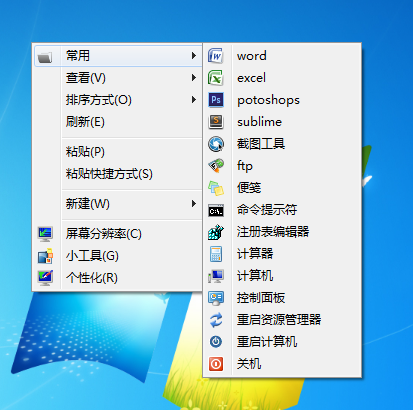Select 重启计算机 text entry
Screen dimensions: 413x410
267,342
